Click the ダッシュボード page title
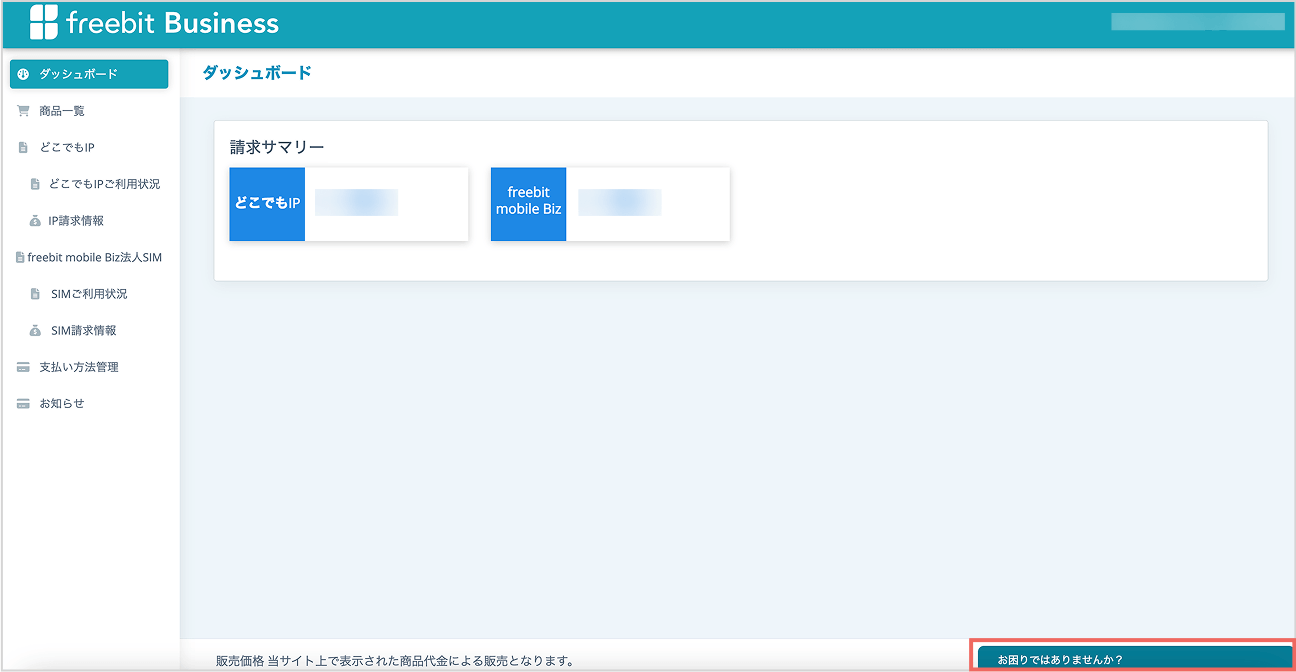This screenshot has height=672, width=1296. tap(257, 73)
